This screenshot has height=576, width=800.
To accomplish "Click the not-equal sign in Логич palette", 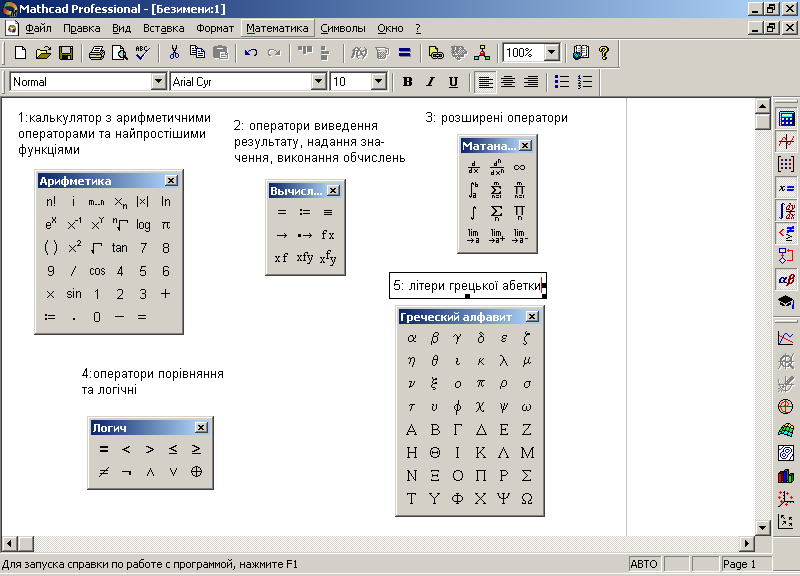I will click(x=104, y=472).
